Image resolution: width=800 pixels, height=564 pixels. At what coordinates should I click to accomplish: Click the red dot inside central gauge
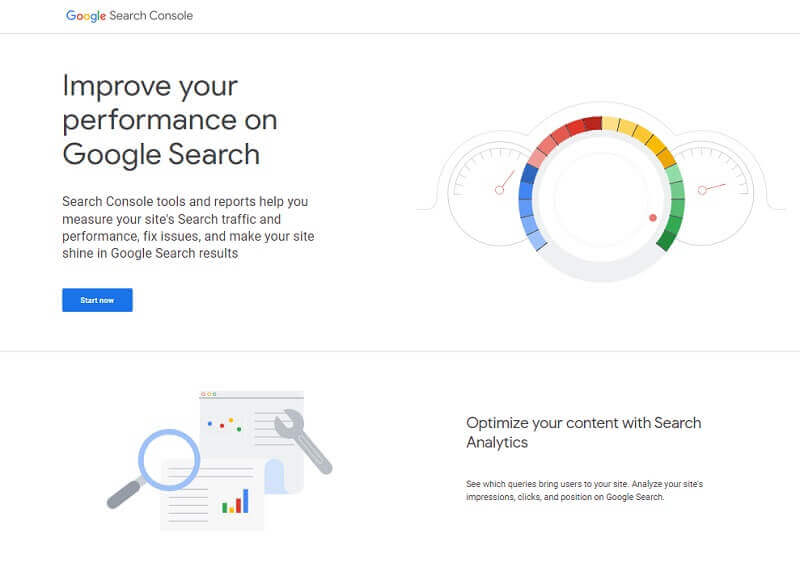tap(653, 218)
